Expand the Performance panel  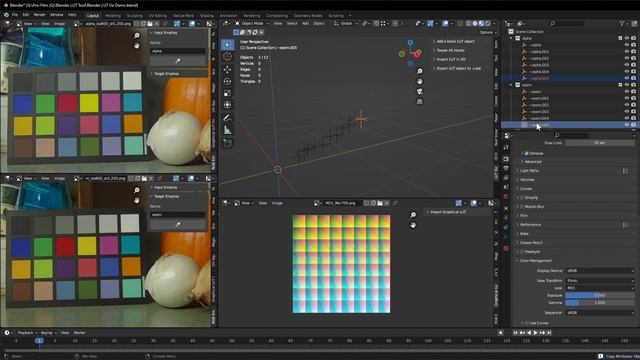(530, 225)
